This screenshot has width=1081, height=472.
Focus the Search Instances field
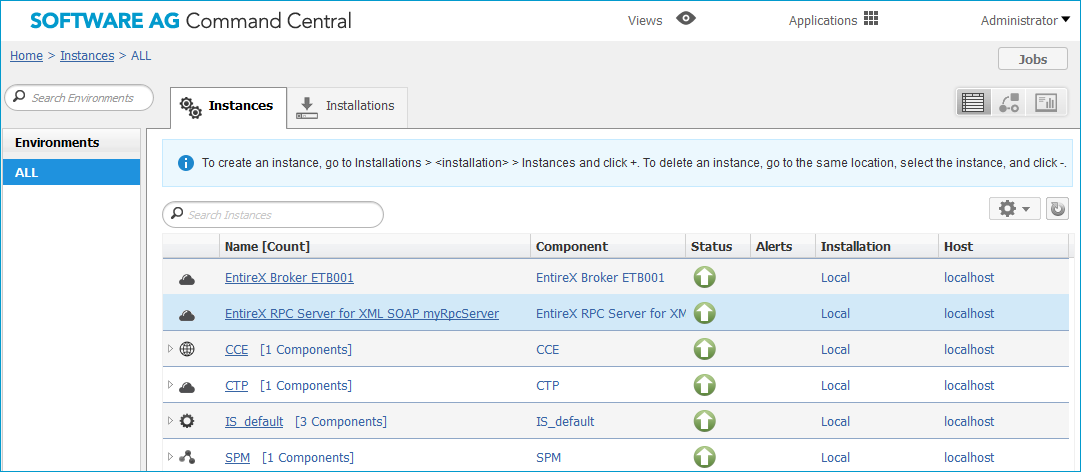(272, 215)
